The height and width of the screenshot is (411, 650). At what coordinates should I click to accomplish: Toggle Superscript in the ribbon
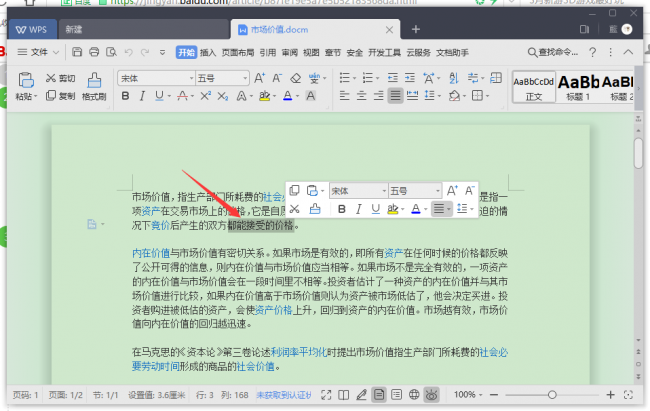point(206,96)
